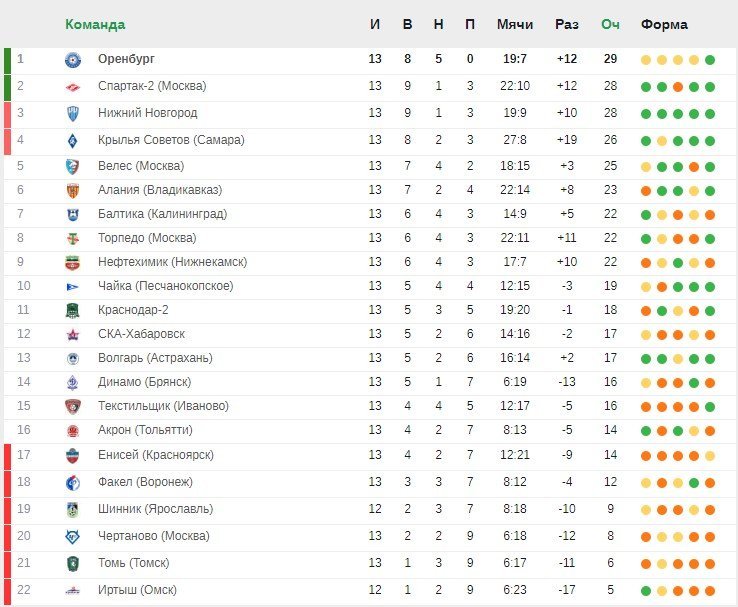Viewport: 738px width, 607px height.
Task: Click the Торпедо (Москва) club logo
Action: tap(72, 239)
